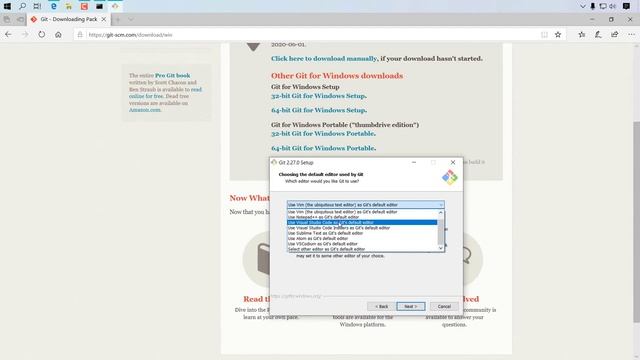Open the File Explorer taskbar icon
The width and height of the screenshot is (640, 360).
coord(69,6)
